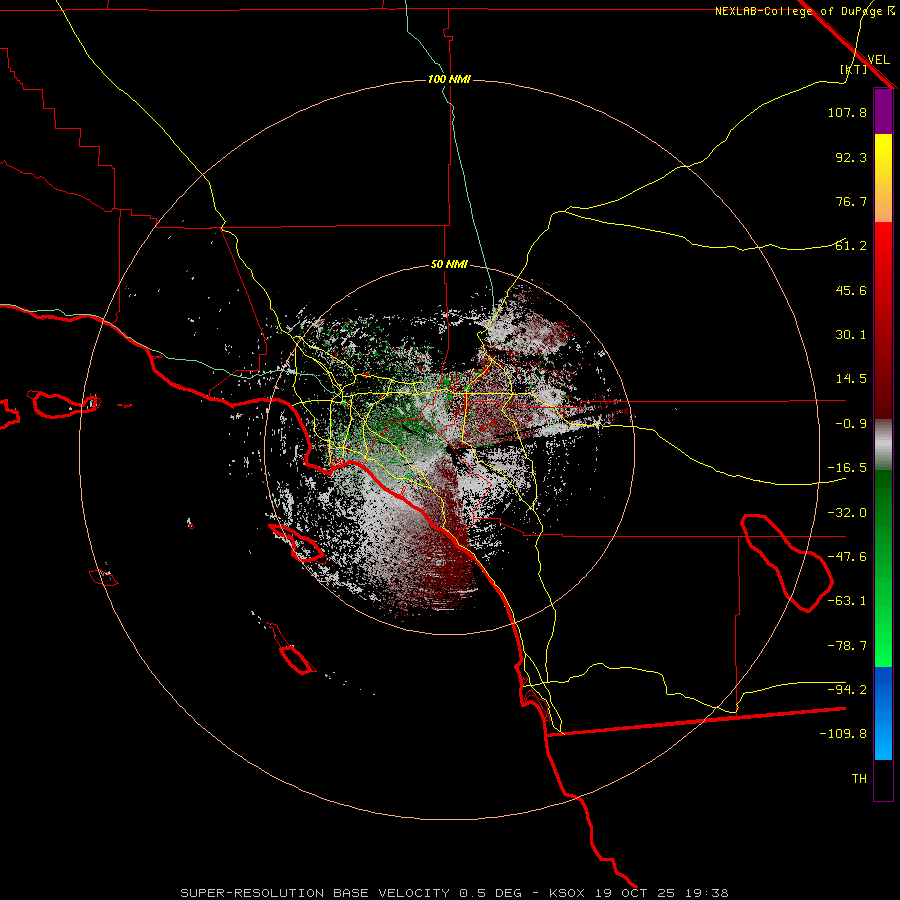
Task: Click the 50 NMI range ring label
Action: click(x=449, y=265)
